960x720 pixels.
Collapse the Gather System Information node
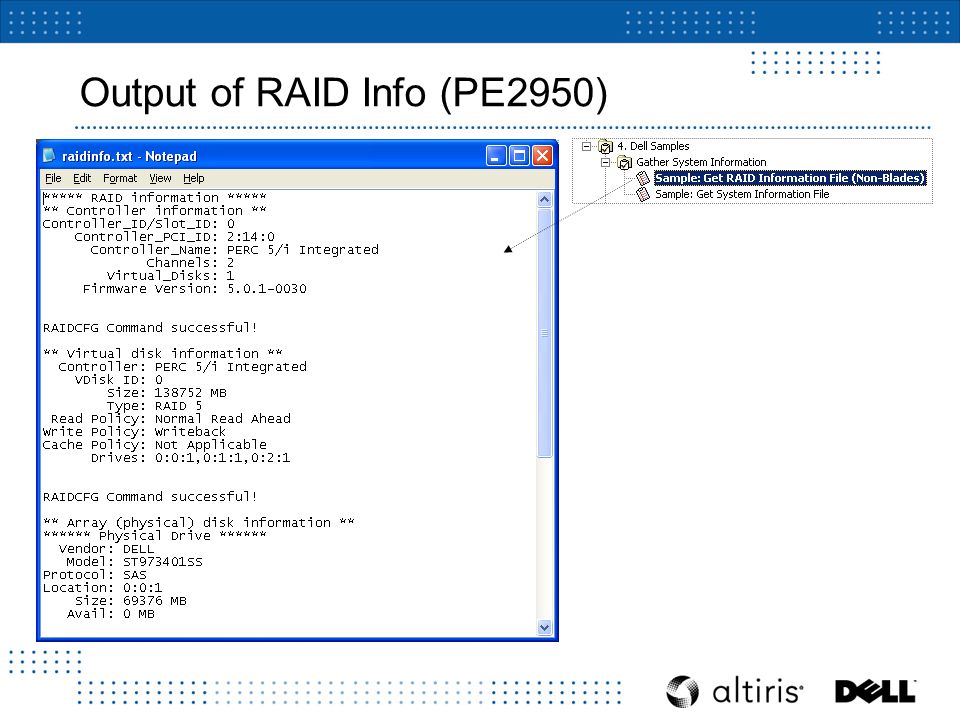tap(606, 162)
